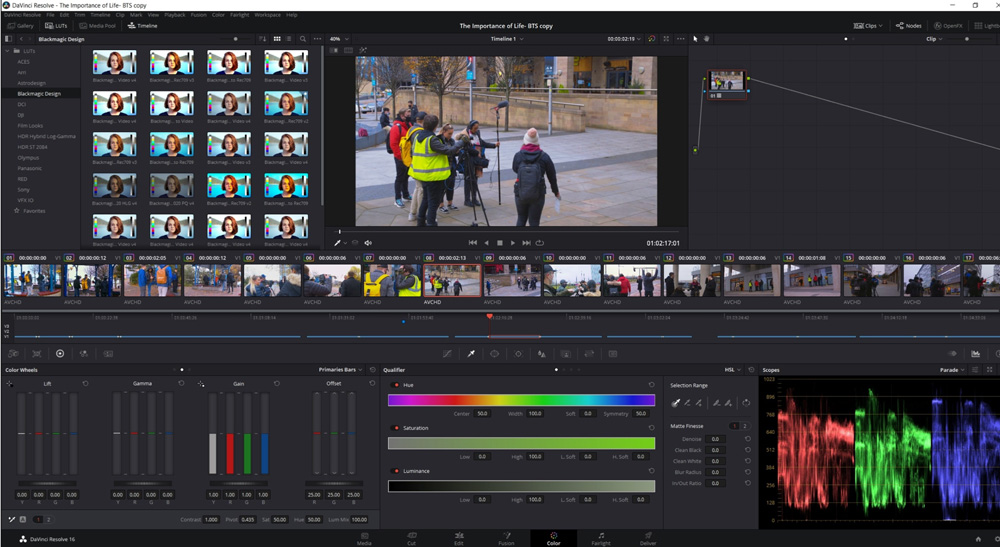Open the Curves palette
This screenshot has width=1000, height=547.
[448, 353]
